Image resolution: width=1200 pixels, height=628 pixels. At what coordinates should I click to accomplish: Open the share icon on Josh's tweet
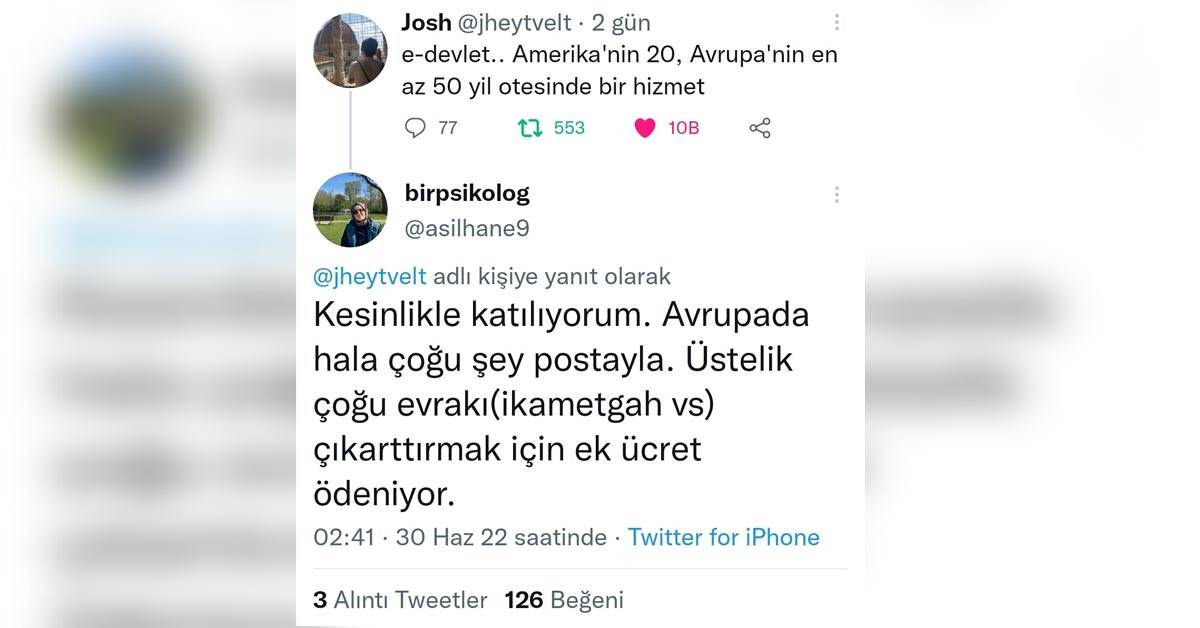pos(759,128)
